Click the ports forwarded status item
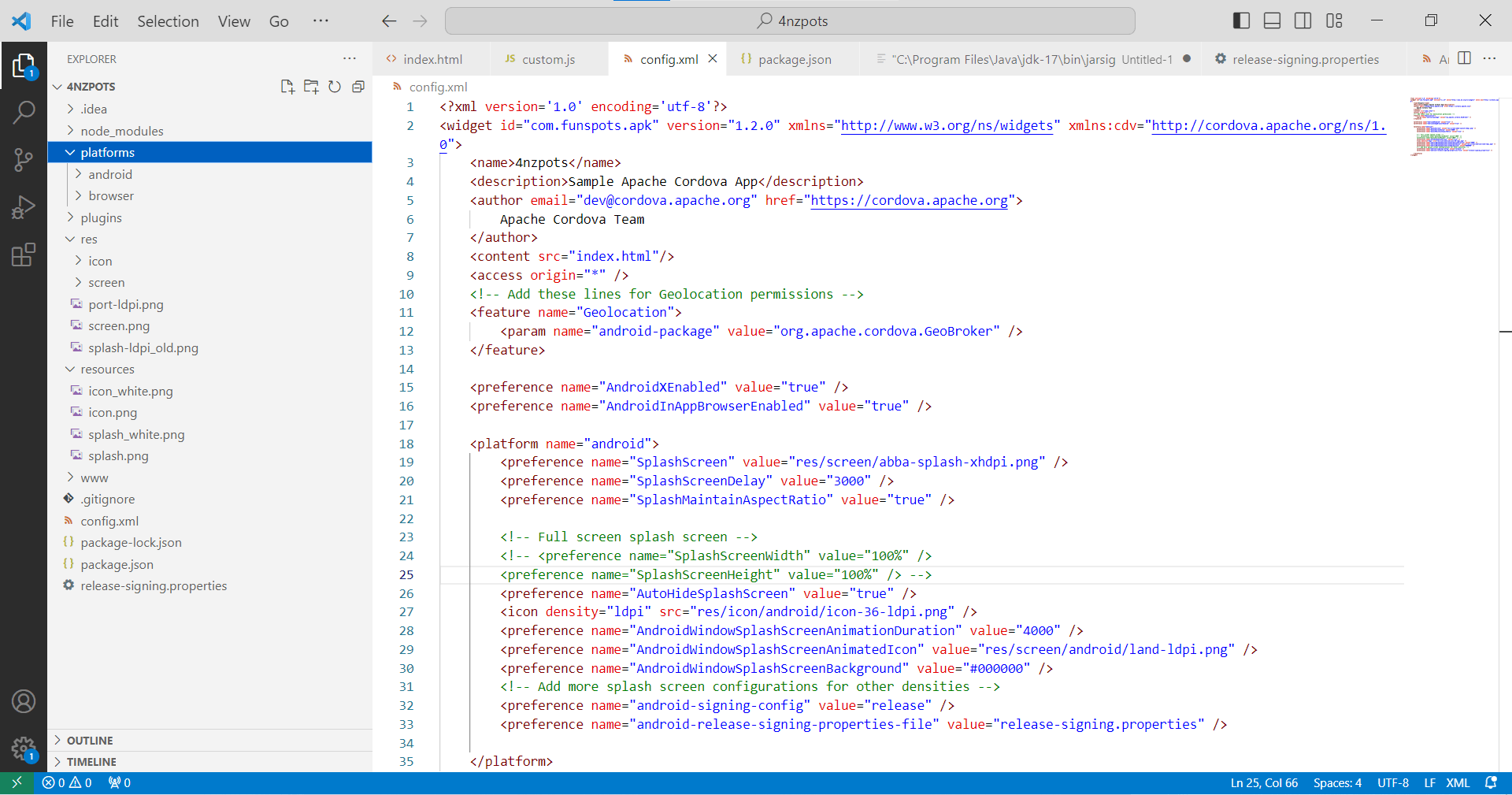 point(120,783)
